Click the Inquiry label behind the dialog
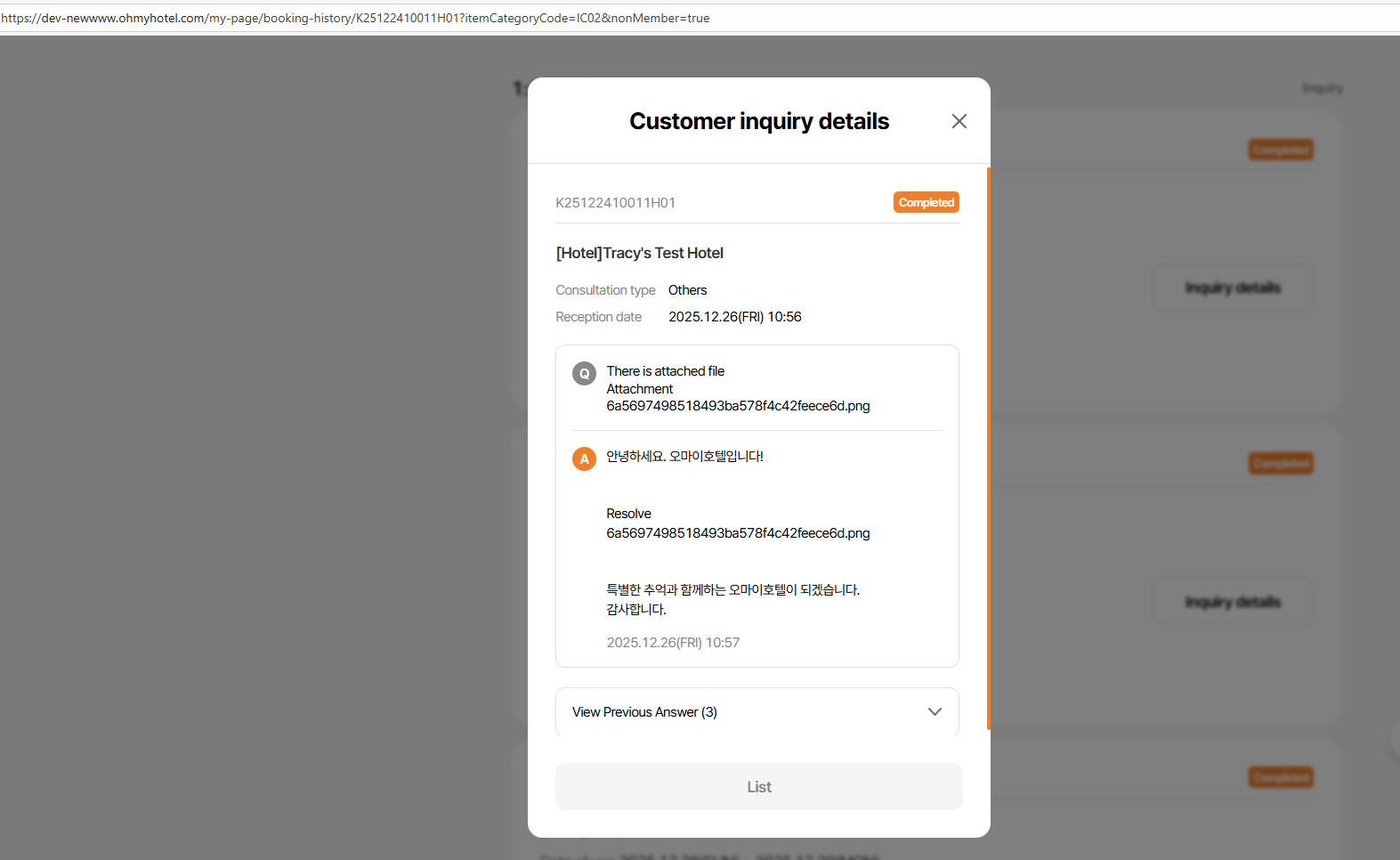This screenshot has width=1400, height=860. click(x=1323, y=88)
